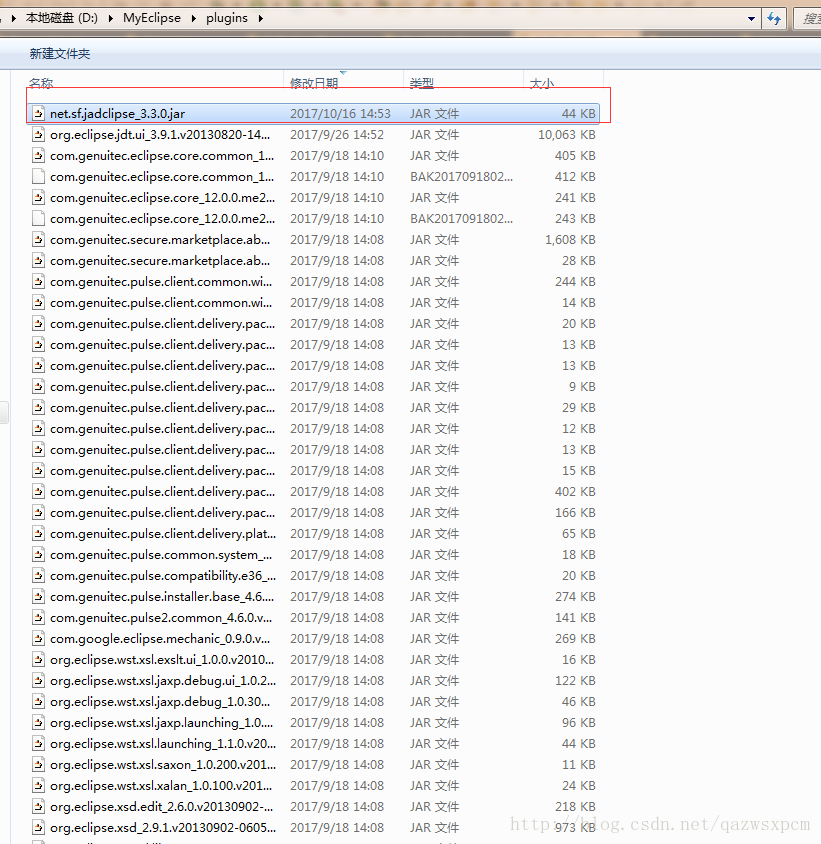Select file org.eclipse.wst.xsl.exslt.ui_1.0.0.v2010
Screen dimensions: 821x844
tap(162, 659)
